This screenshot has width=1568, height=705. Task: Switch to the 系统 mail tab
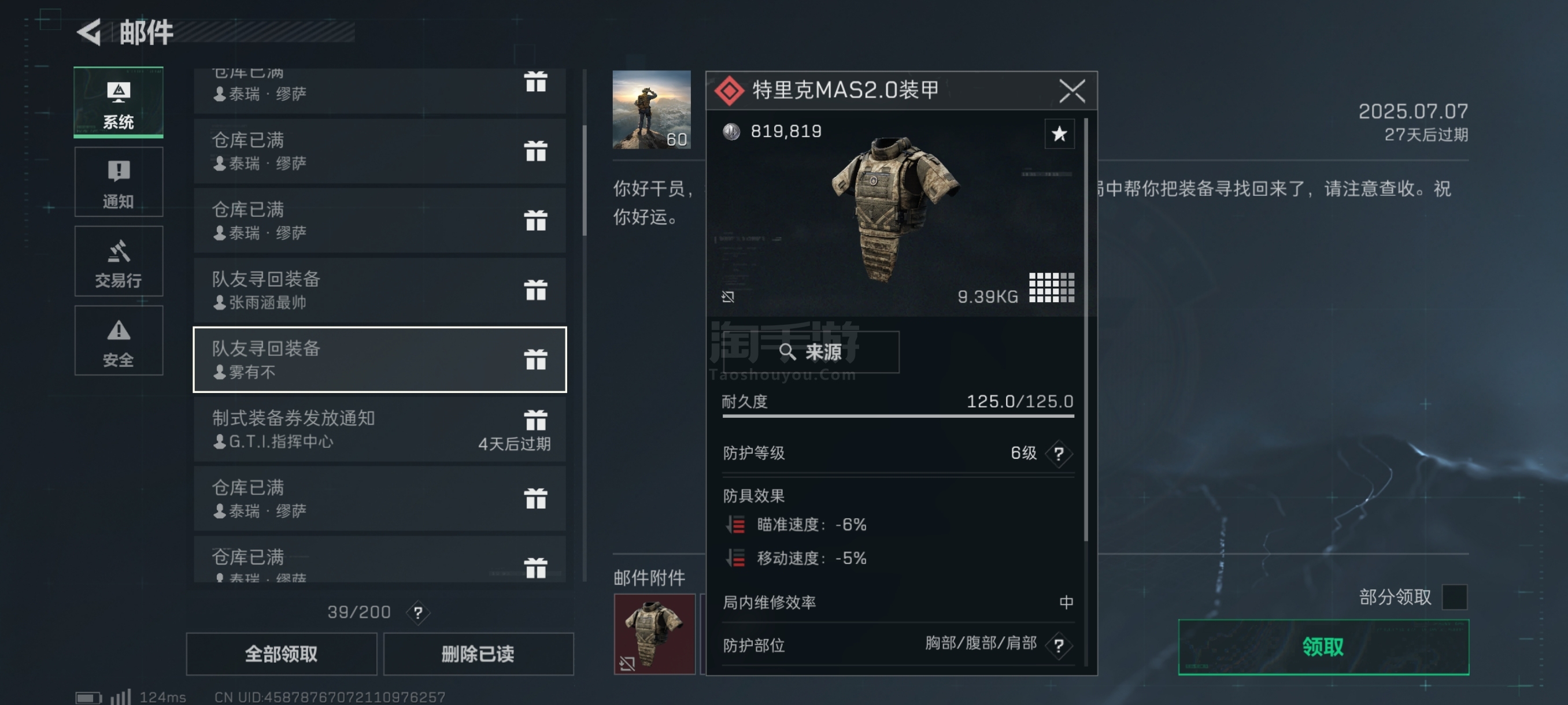119,102
